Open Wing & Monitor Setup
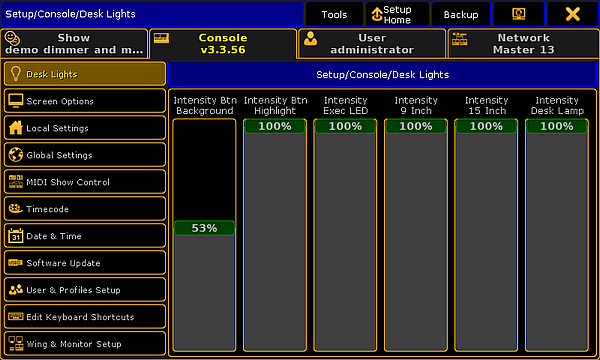Screen dimensions: 600x360 click(85, 344)
